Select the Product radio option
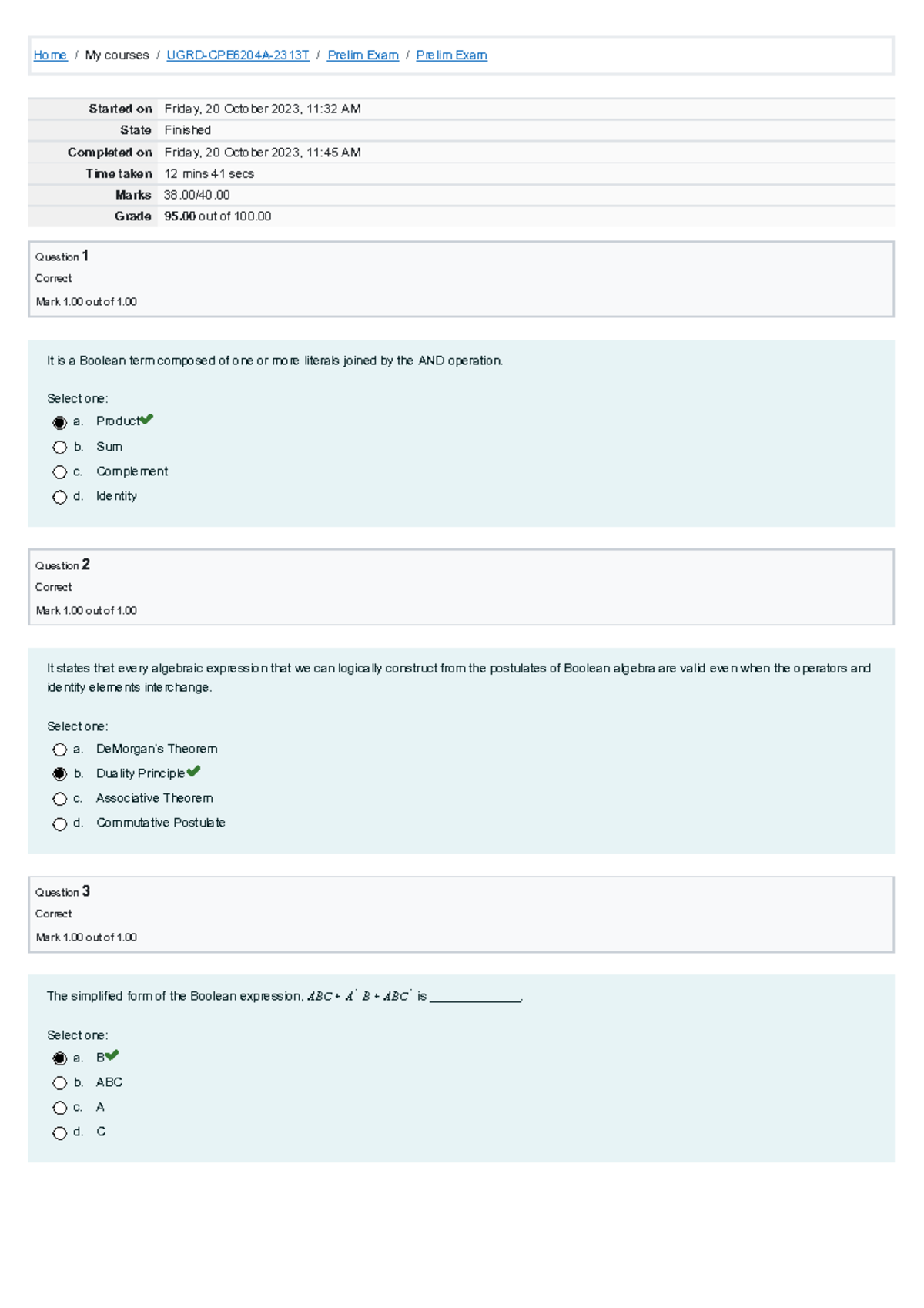 pyautogui.click(x=60, y=422)
